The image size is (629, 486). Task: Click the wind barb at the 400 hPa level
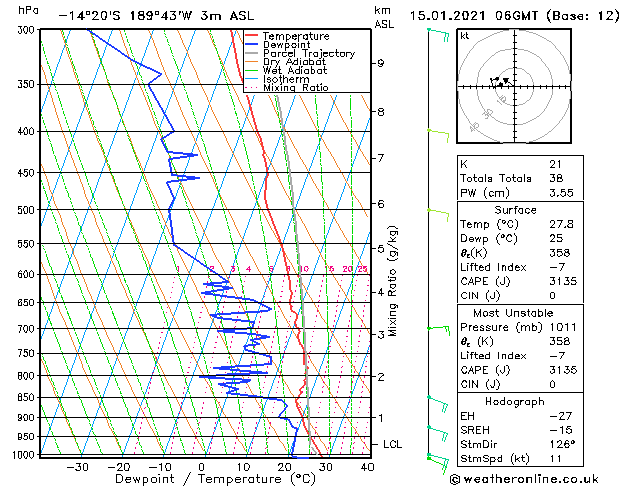click(x=438, y=136)
